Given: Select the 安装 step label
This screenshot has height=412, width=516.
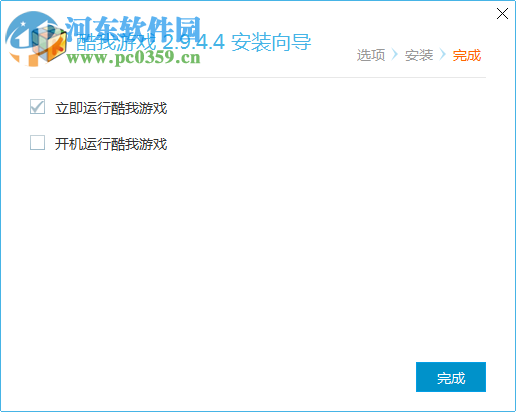Looking at the screenshot, I should [419, 55].
